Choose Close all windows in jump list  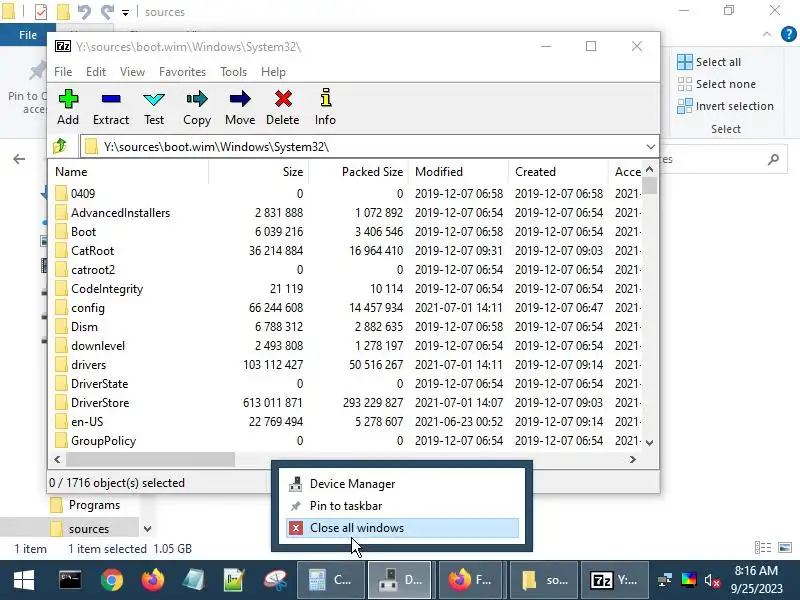coord(403,528)
